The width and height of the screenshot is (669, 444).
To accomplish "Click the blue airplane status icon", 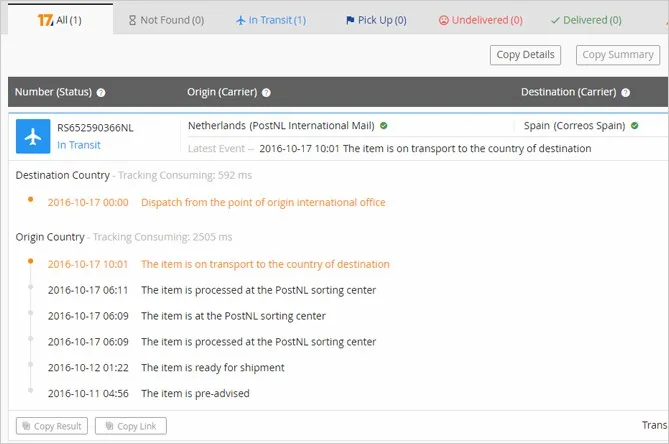I will pos(33,136).
